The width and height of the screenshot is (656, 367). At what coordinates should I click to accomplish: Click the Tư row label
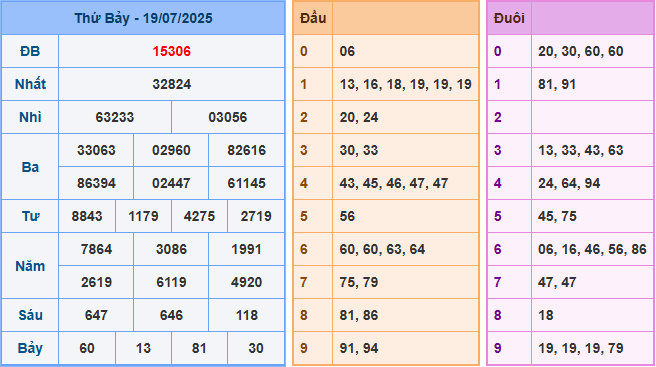[30, 216]
